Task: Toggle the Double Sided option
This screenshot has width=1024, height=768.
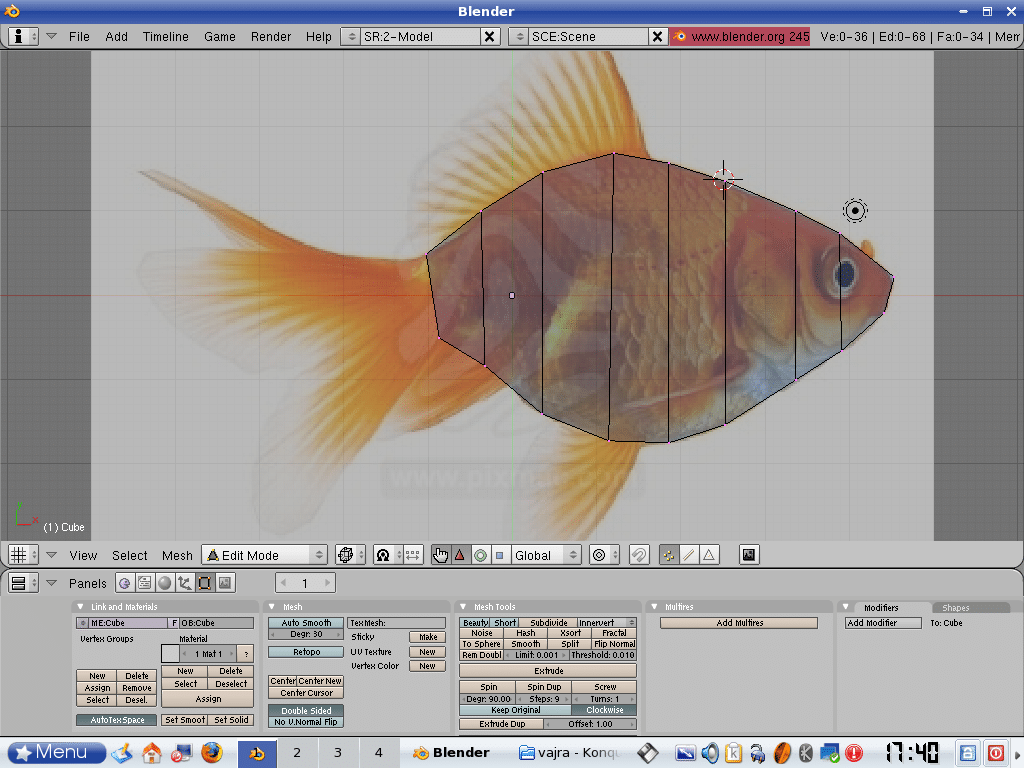Action: [305, 710]
